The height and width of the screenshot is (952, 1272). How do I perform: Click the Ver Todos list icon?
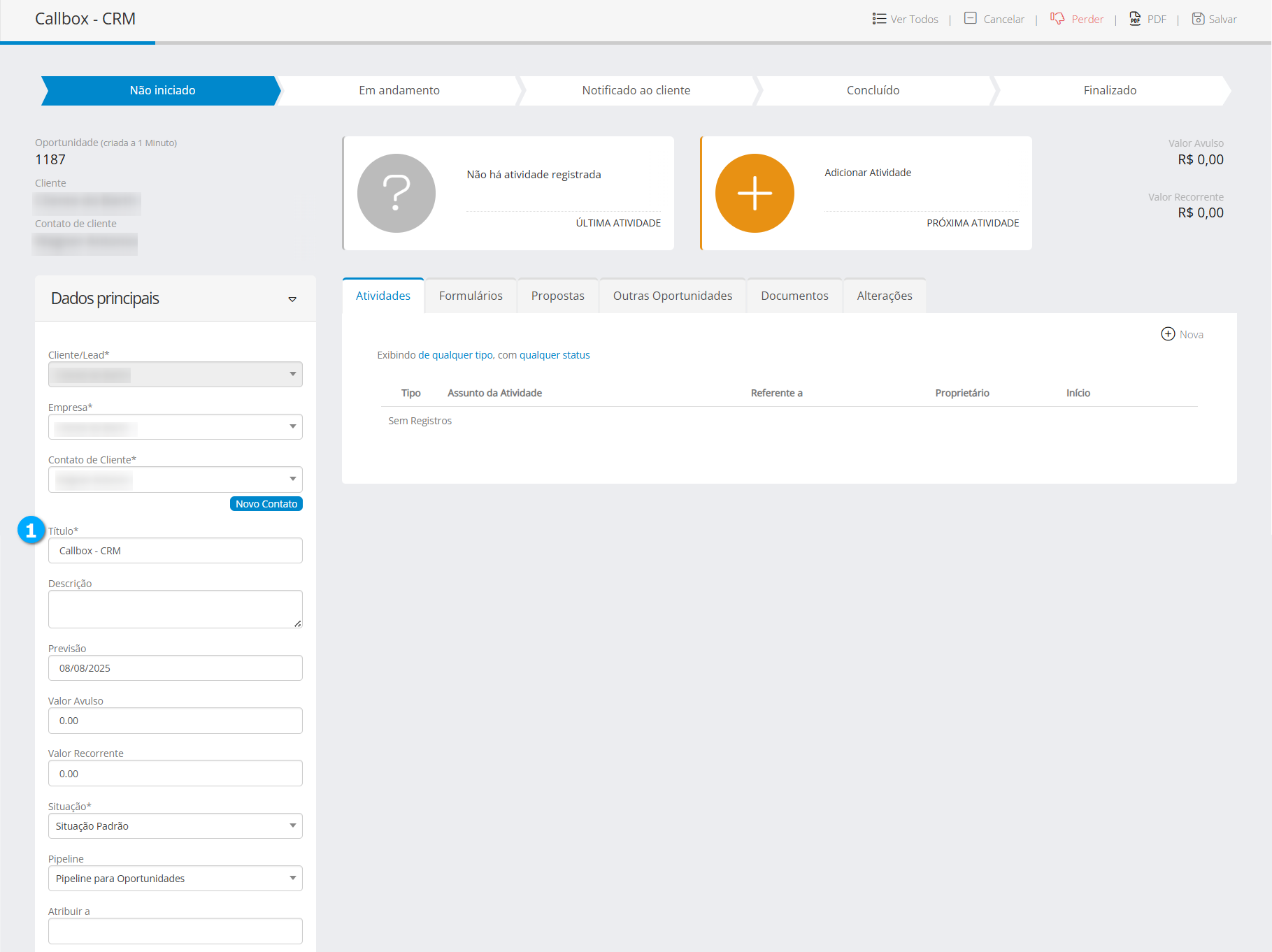[879, 19]
